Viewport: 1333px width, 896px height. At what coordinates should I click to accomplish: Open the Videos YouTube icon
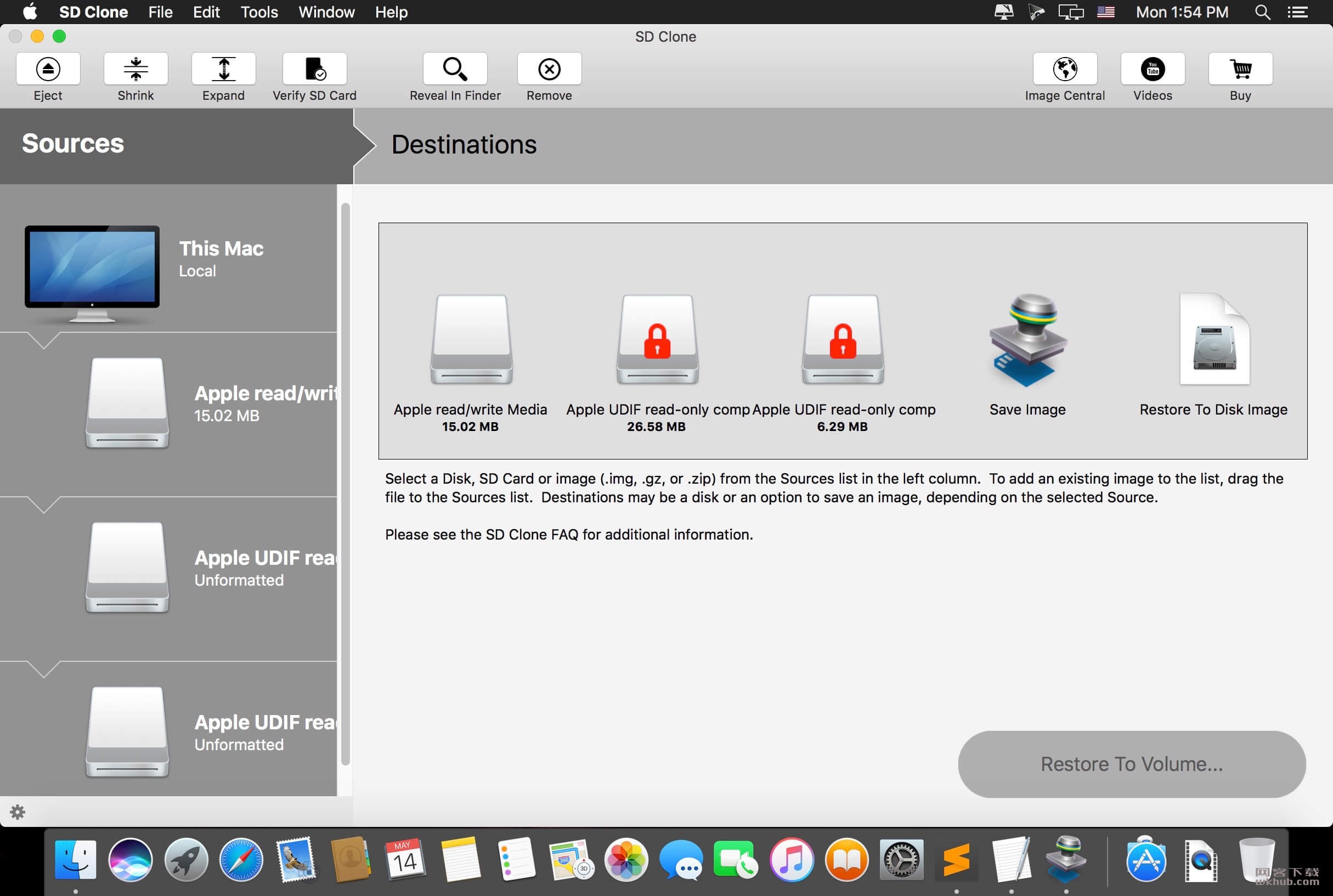point(1153,69)
